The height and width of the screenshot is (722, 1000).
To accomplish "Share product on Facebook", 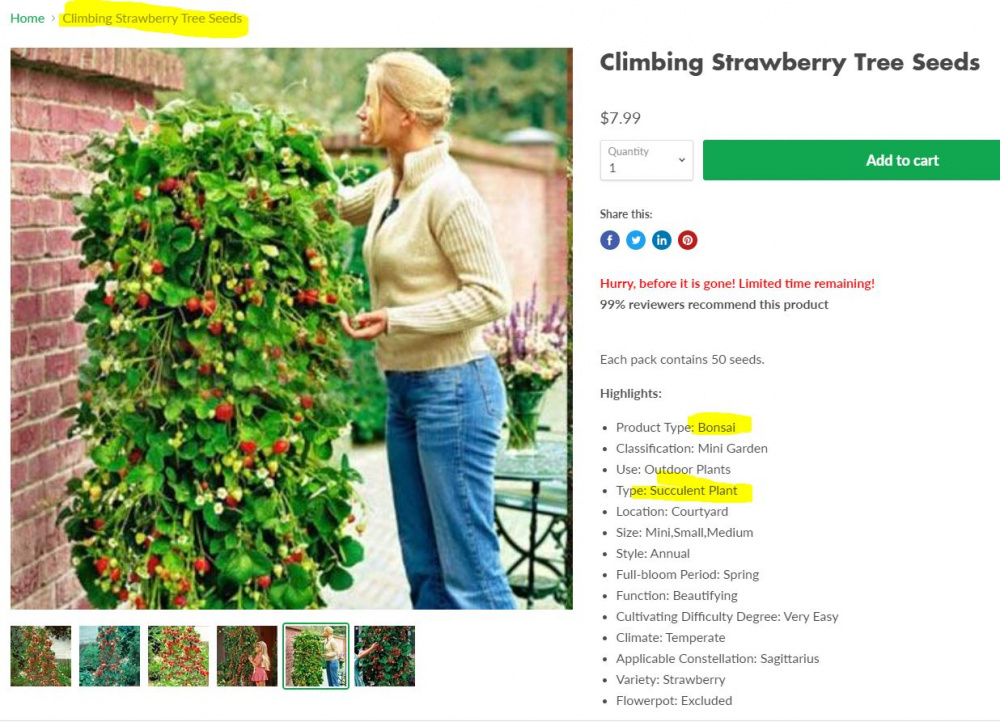I will point(610,240).
